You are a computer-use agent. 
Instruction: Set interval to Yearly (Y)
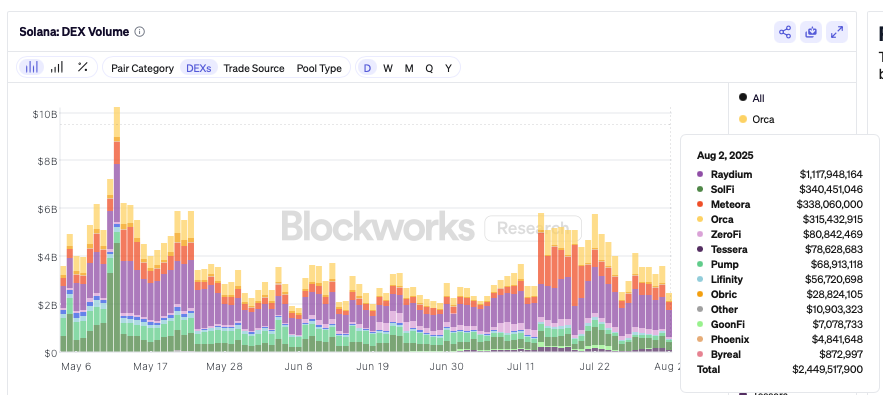pyautogui.click(x=448, y=68)
